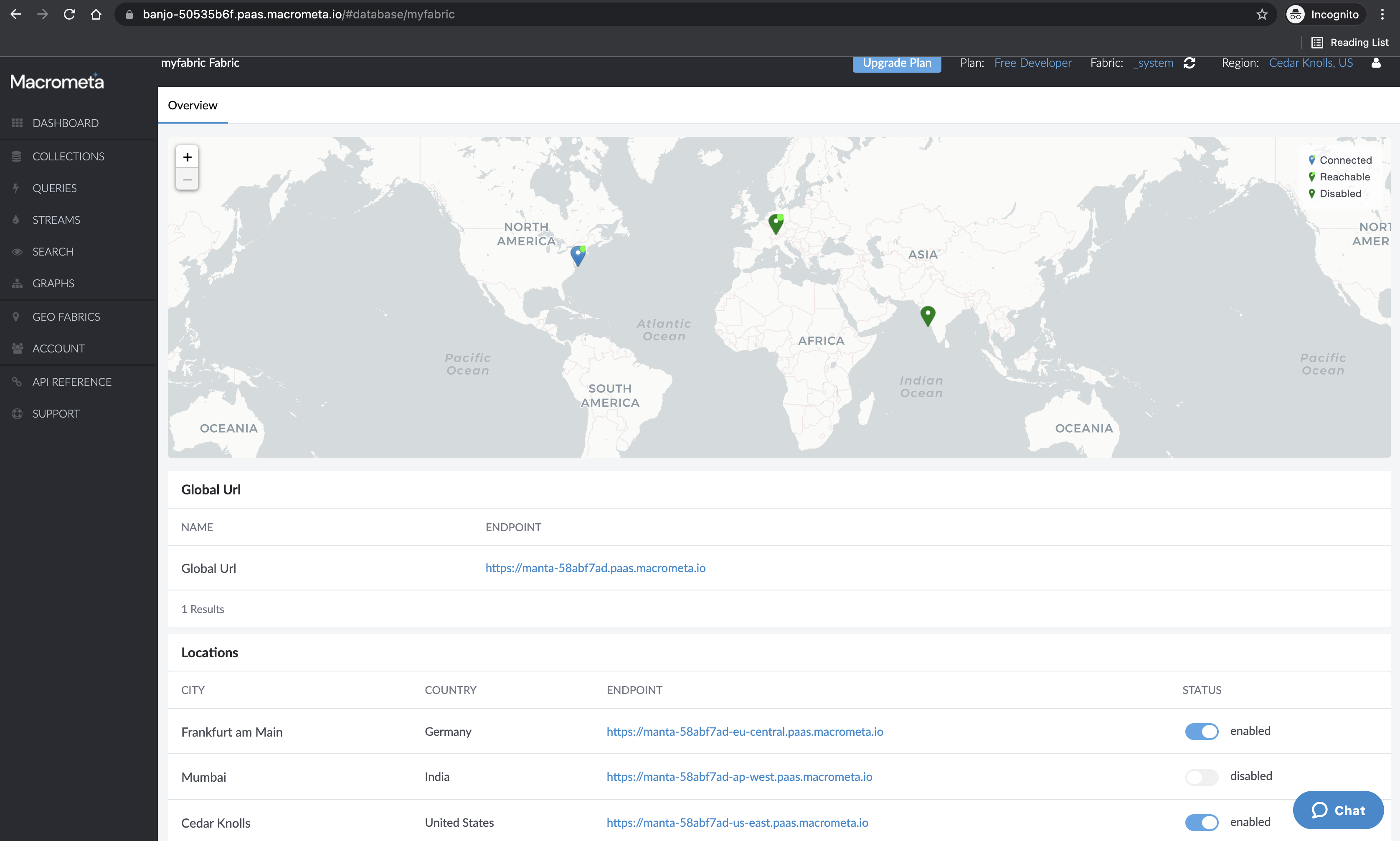Click the Reachable legend entry
Viewport: 1400px width, 841px height.
click(1339, 177)
